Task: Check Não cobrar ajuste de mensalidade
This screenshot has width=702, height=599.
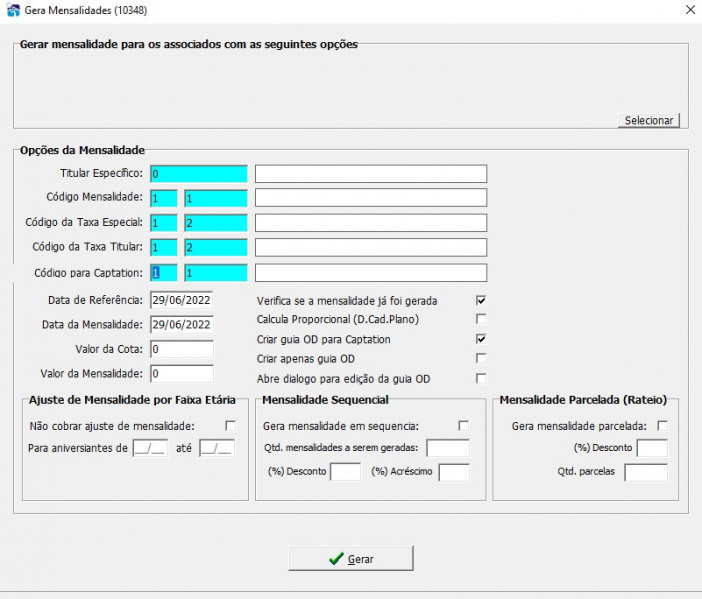Action: 230,426
